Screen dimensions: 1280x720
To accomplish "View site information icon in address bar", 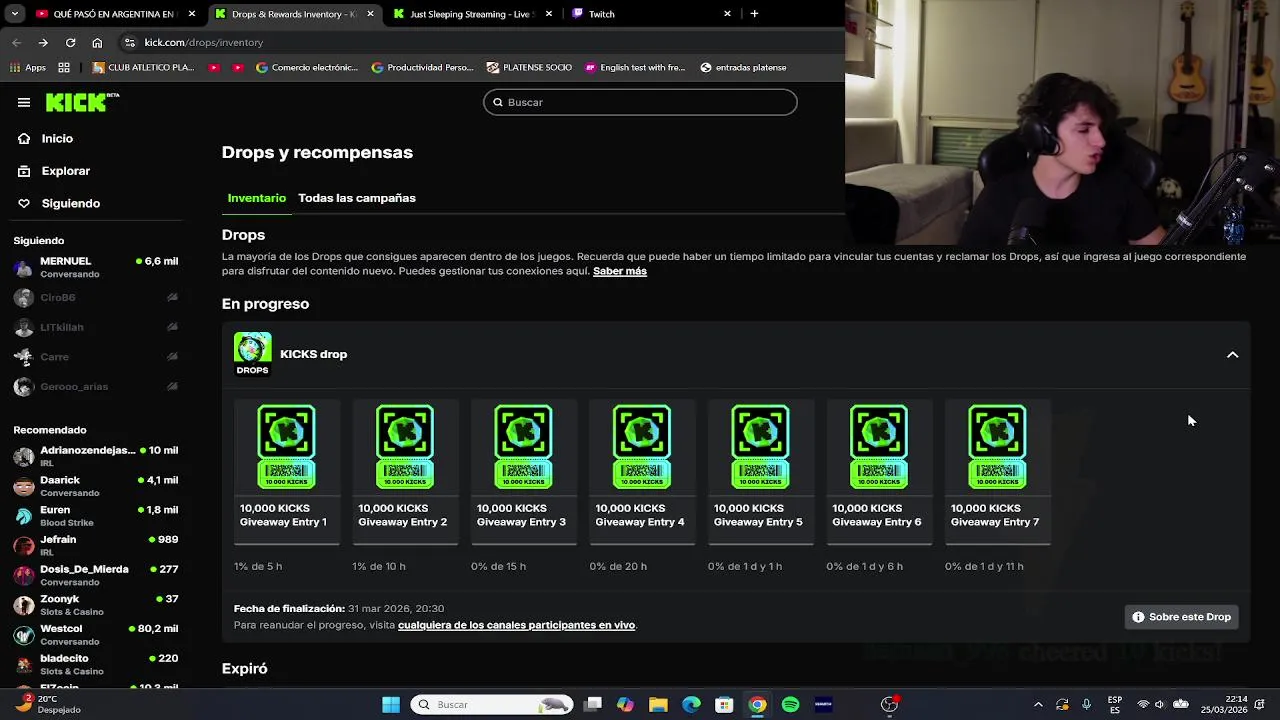I will tap(129, 42).
